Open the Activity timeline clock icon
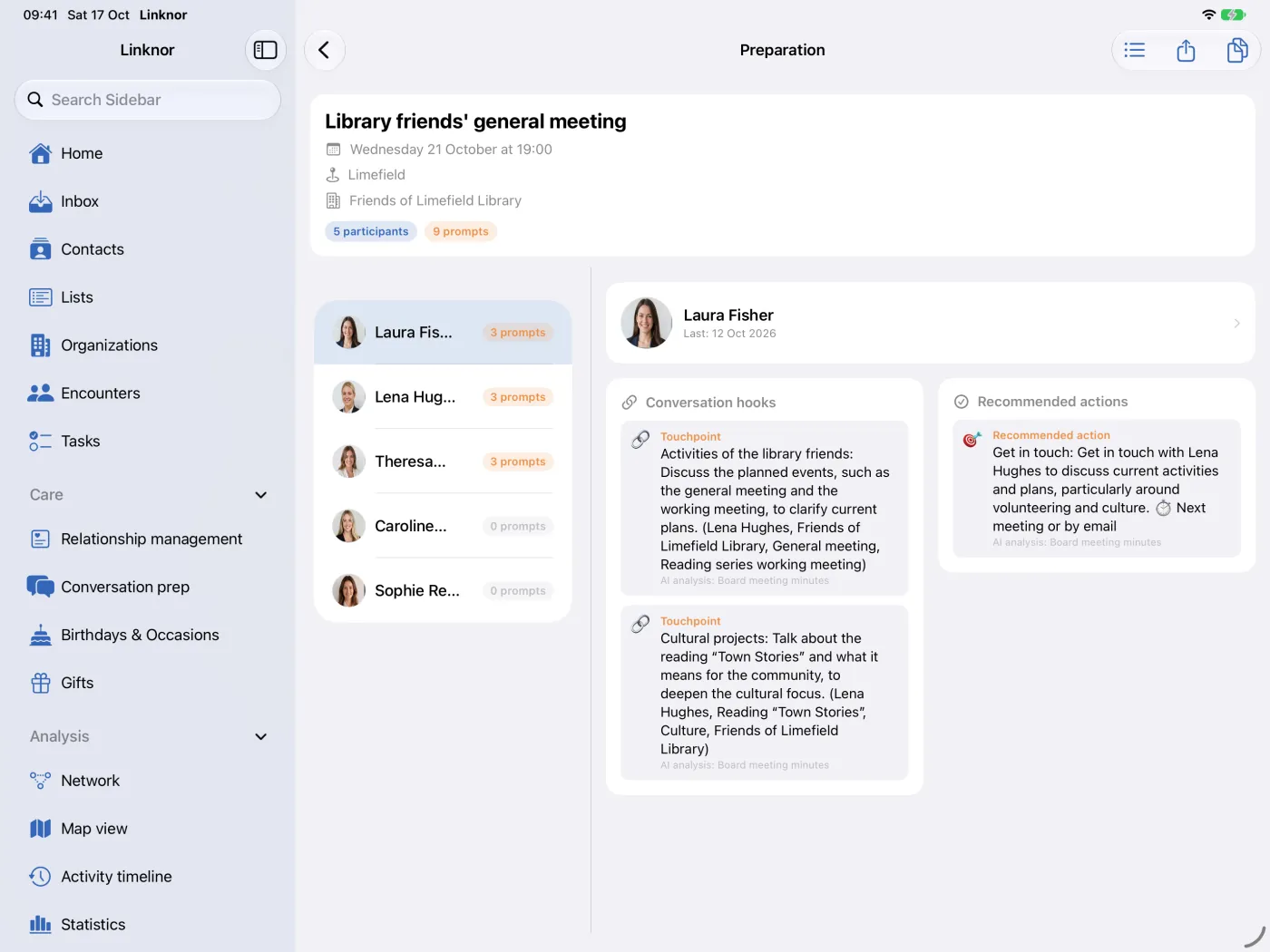The width and height of the screenshot is (1270, 952). pyautogui.click(x=41, y=877)
